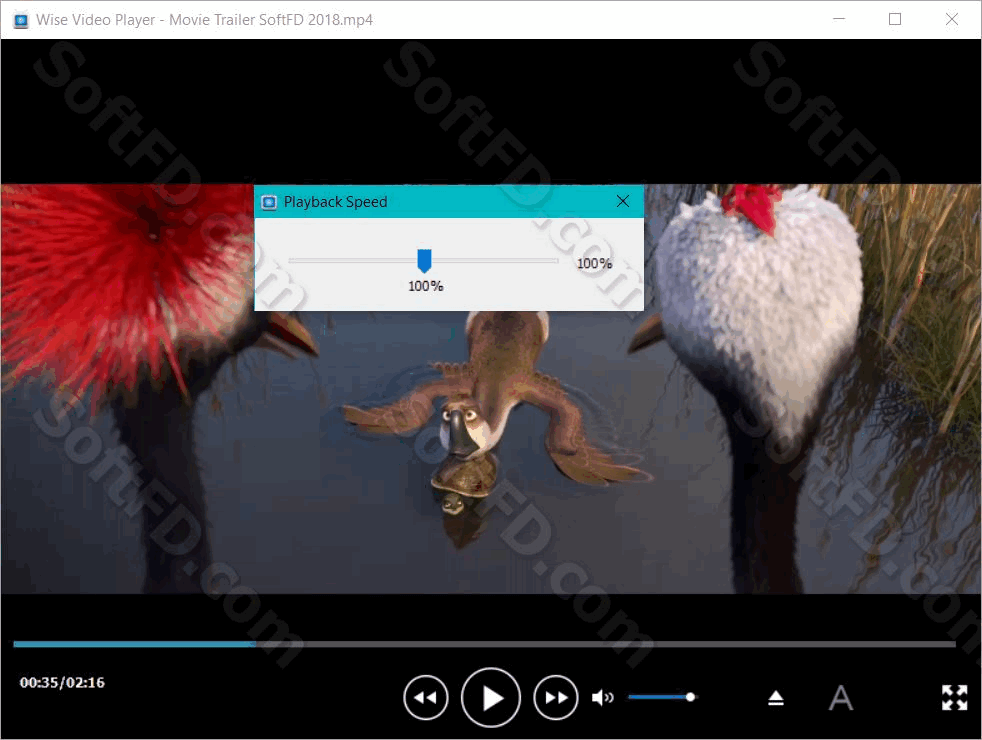Image resolution: width=982 pixels, height=740 pixels.
Task: Click the 100% value under slider thumb
Action: [426, 286]
